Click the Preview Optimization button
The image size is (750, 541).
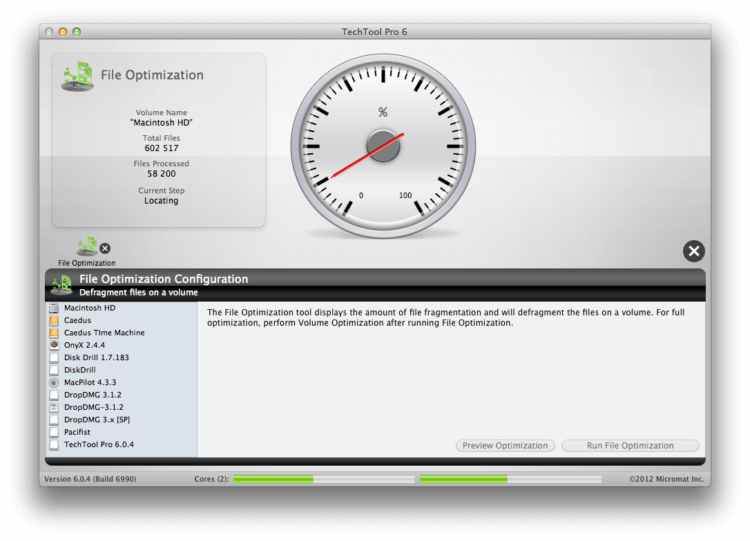(505, 446)
